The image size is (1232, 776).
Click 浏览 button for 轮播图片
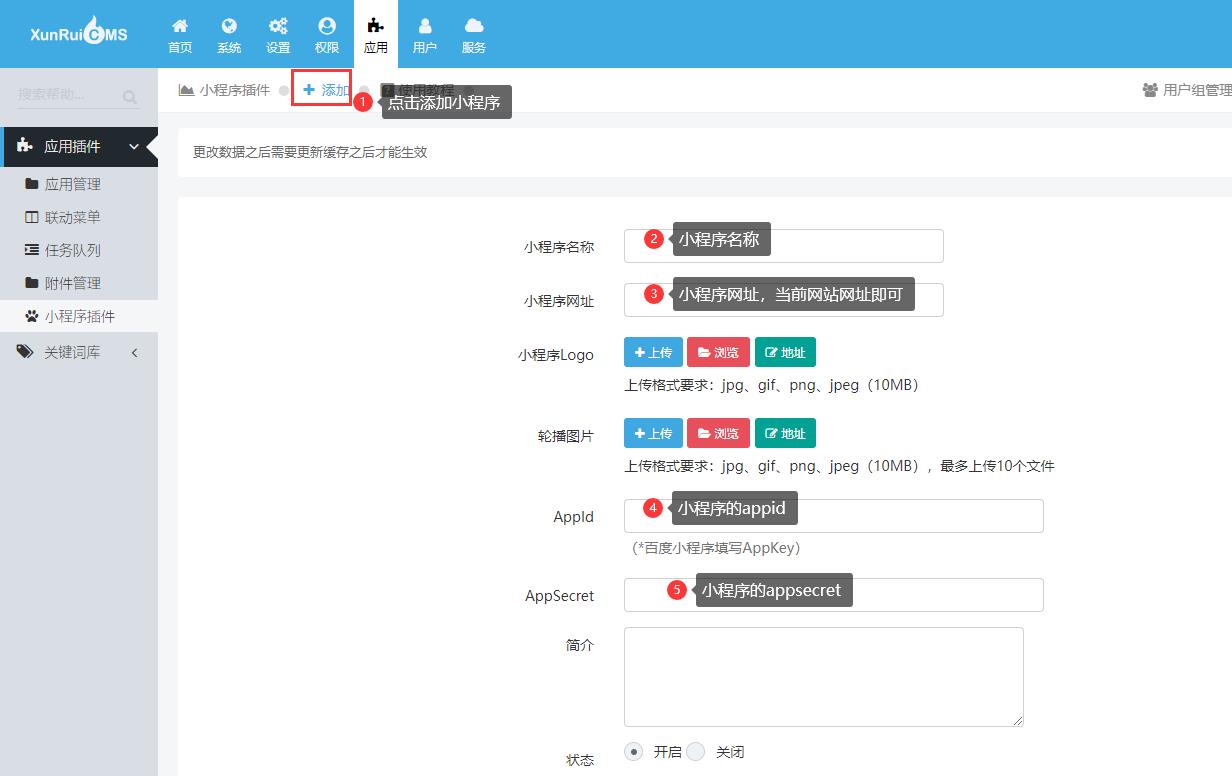pyautogui.click(x=718, y=433)
